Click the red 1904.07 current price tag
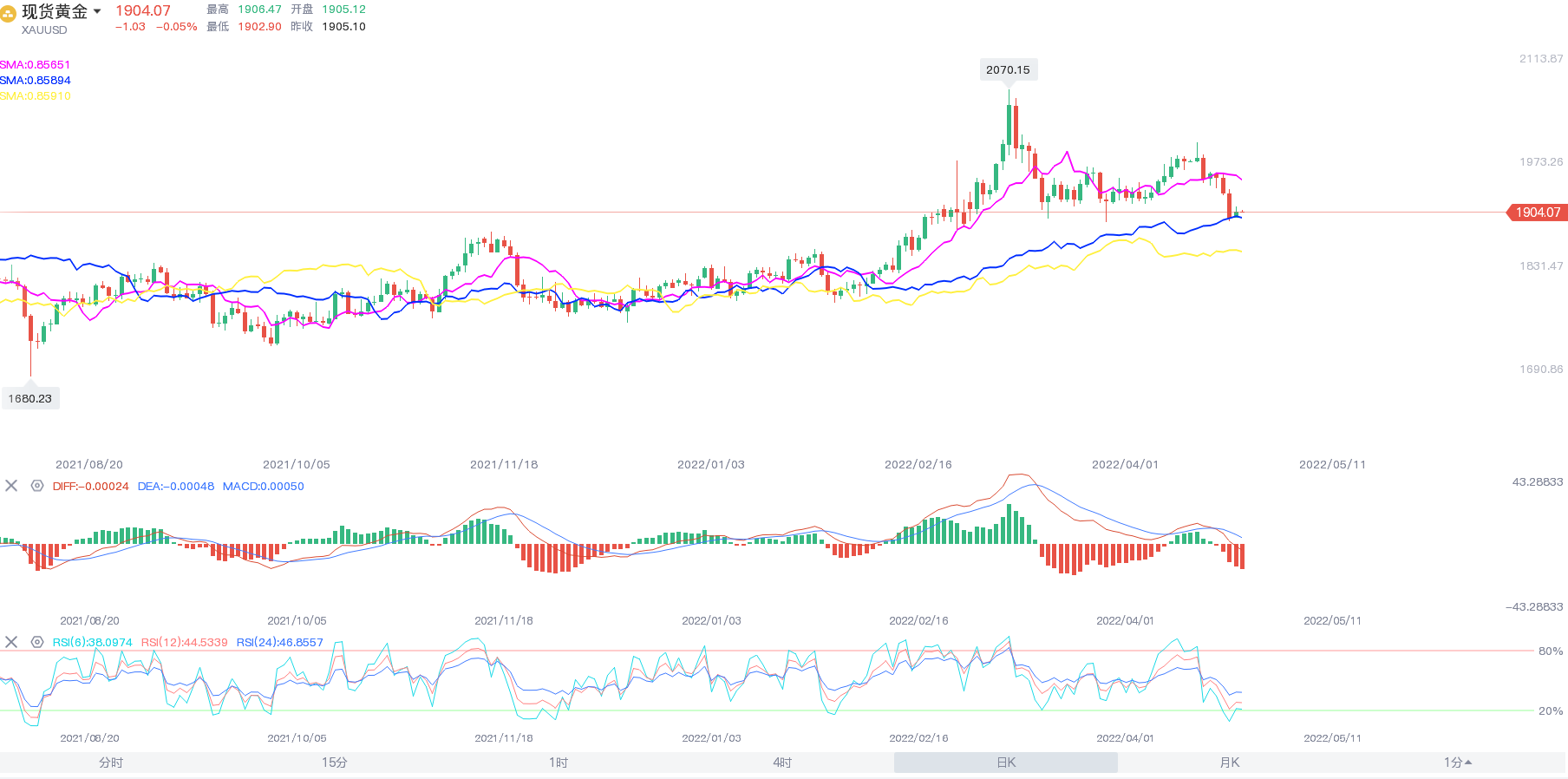 [1538, 213]
